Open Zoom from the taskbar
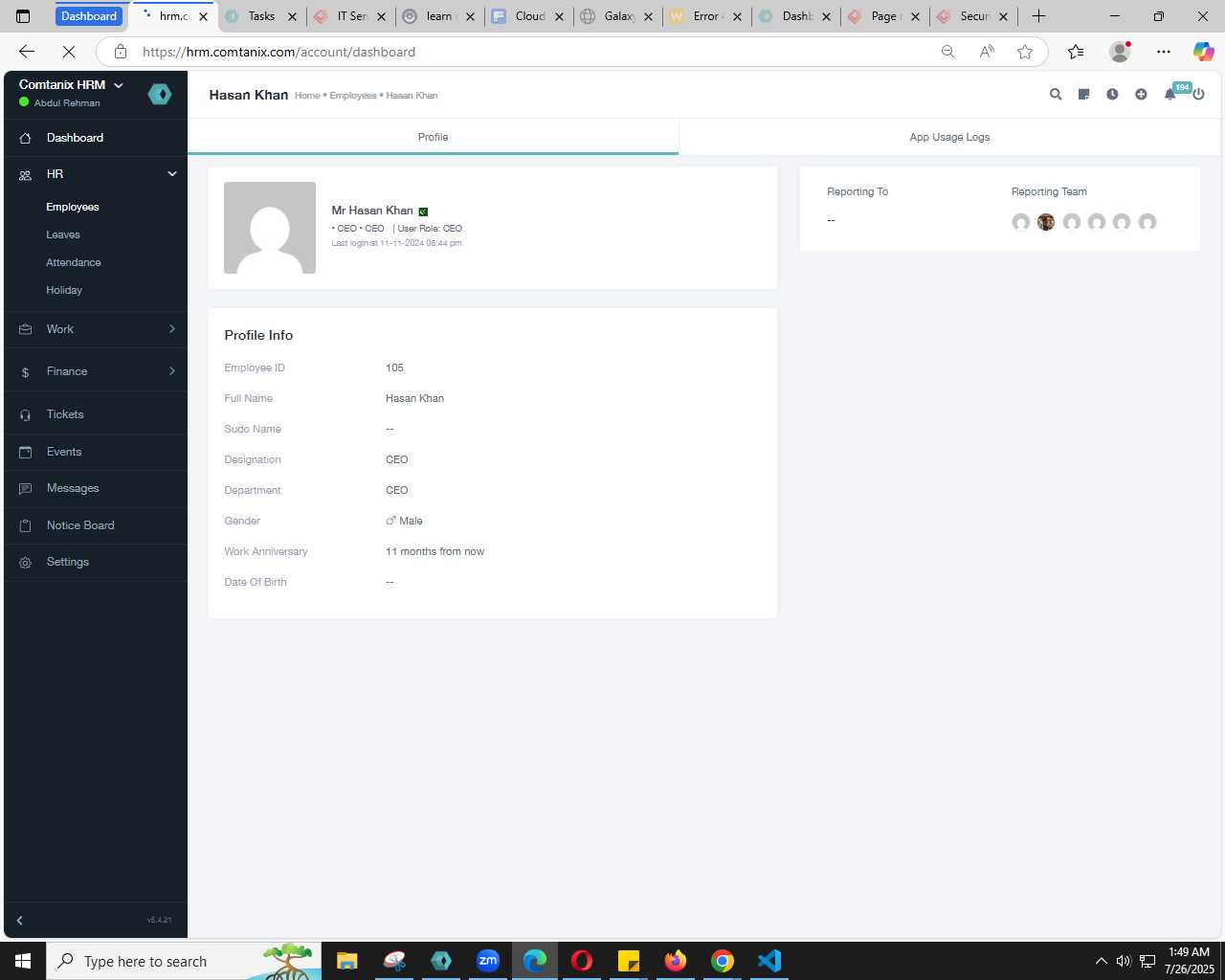 point(488,961)
